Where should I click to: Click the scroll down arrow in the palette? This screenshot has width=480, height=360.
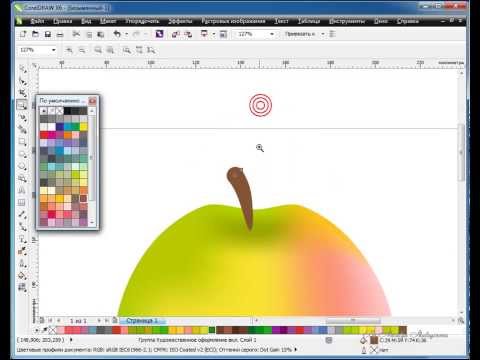(x=92, y=222)
